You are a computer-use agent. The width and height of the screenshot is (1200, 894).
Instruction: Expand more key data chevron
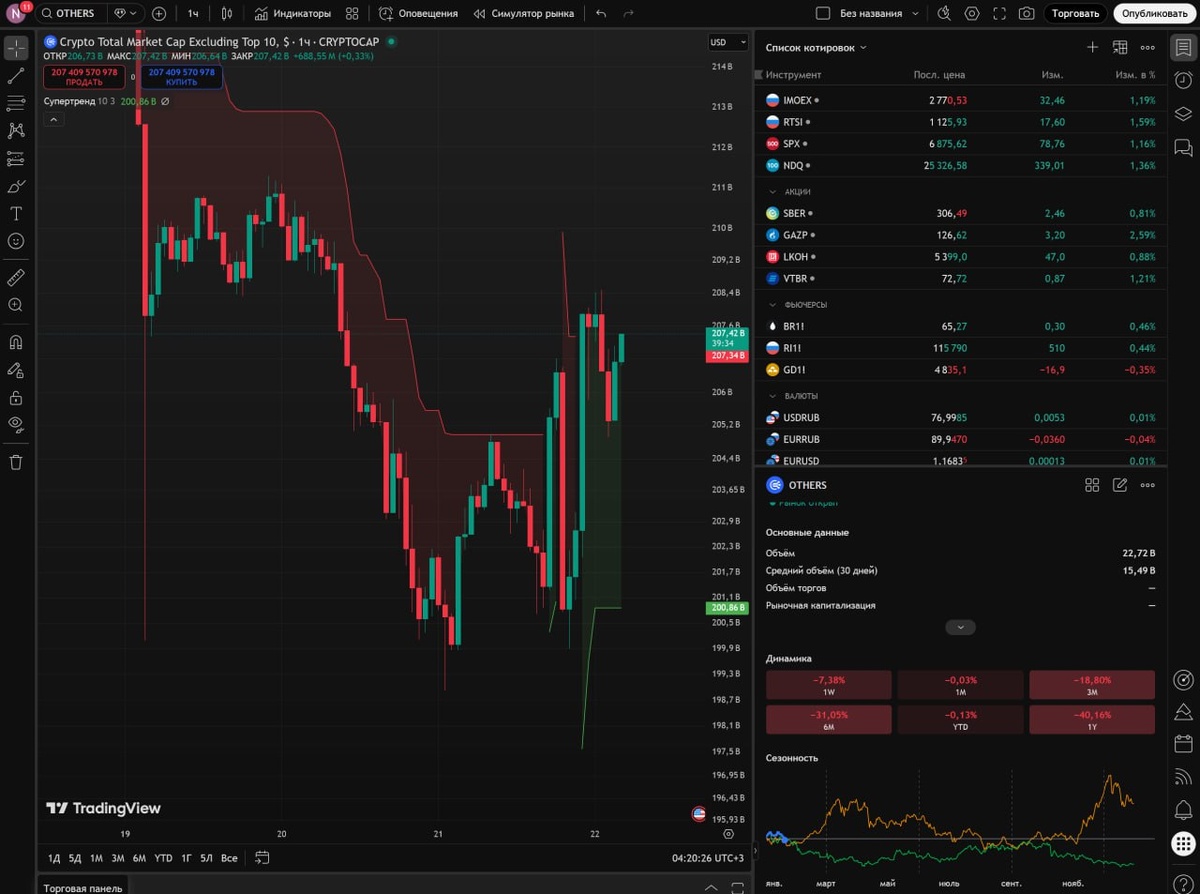click(x=960, y=627)
